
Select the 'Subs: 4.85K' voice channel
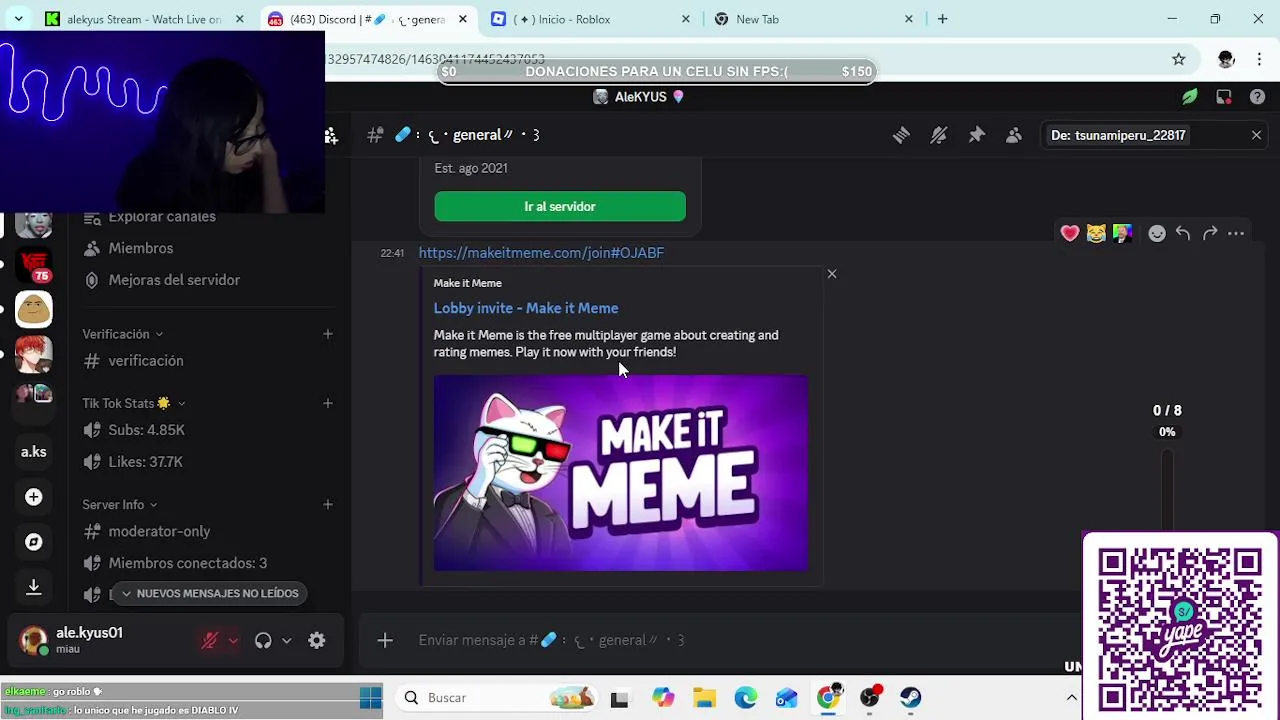click(146, 430)
